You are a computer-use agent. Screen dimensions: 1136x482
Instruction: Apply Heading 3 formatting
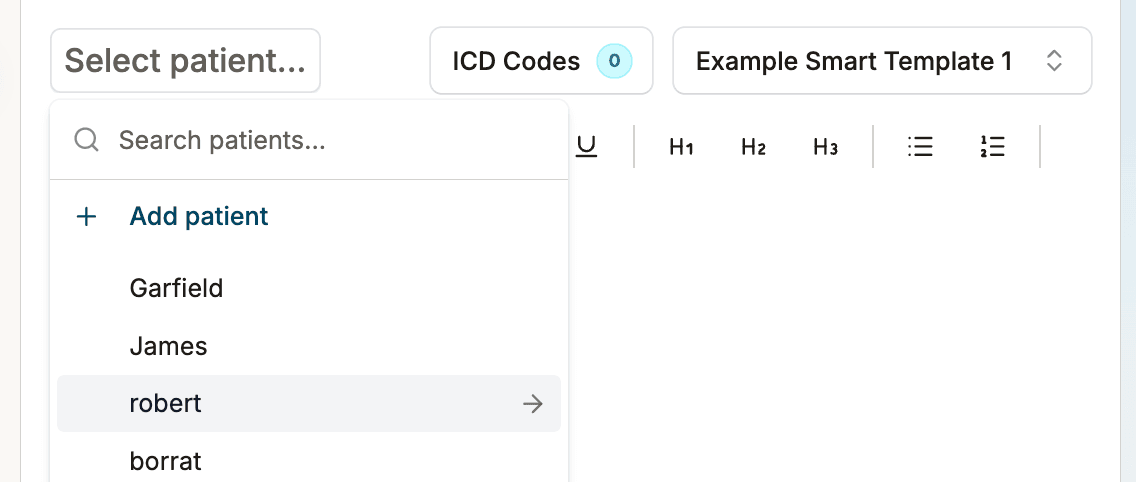(x=825, y=147)
